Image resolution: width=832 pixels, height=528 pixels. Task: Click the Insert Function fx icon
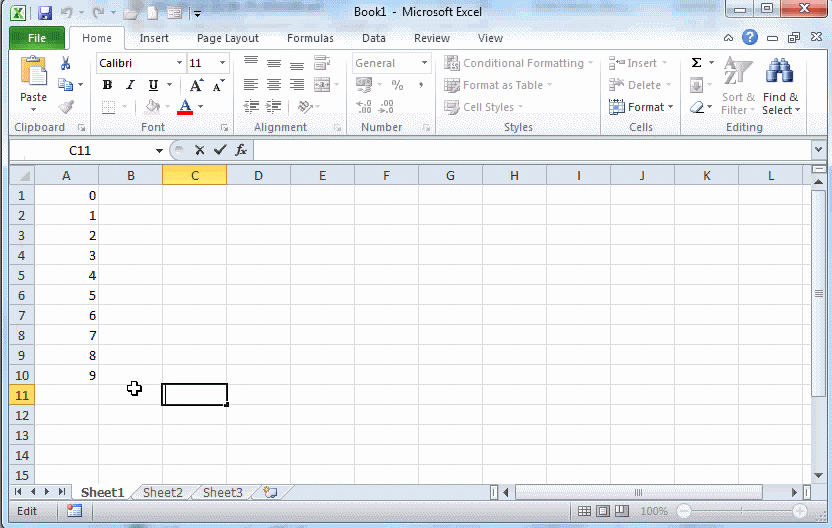(241, 150)
